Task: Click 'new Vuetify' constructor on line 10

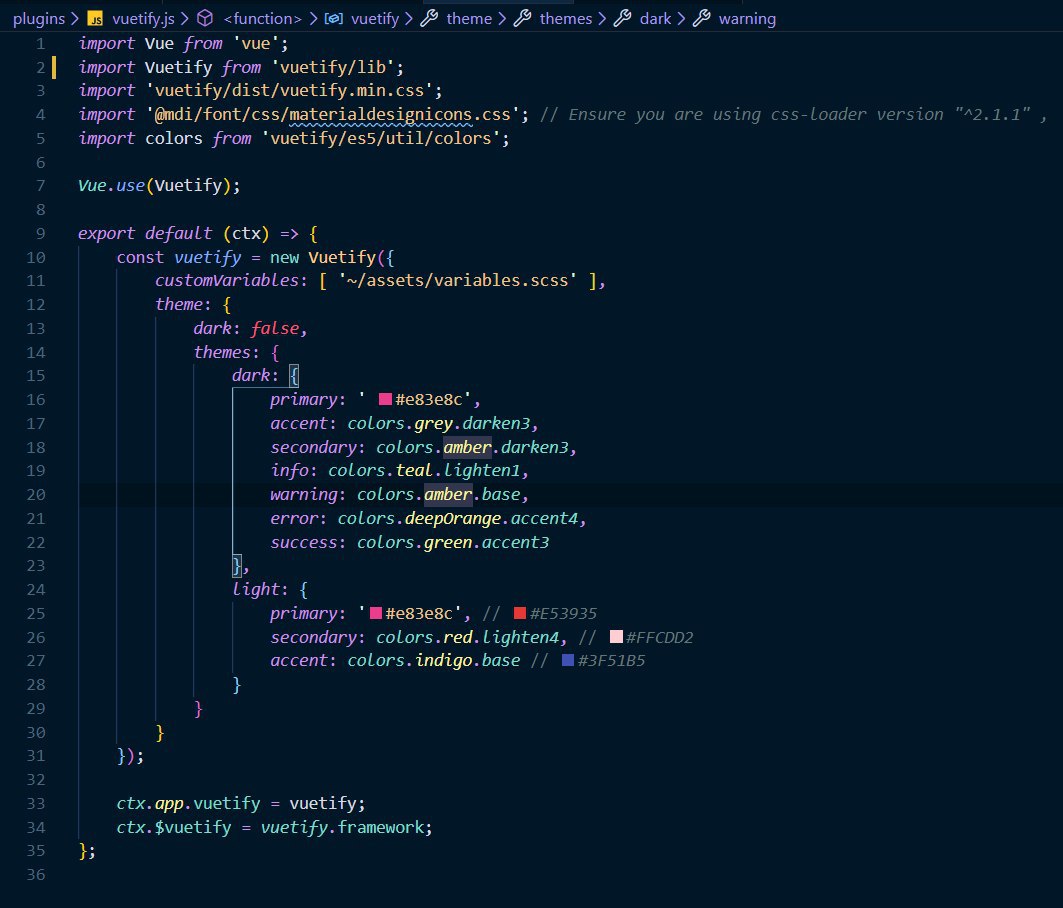Action: (x=323, y=258)
